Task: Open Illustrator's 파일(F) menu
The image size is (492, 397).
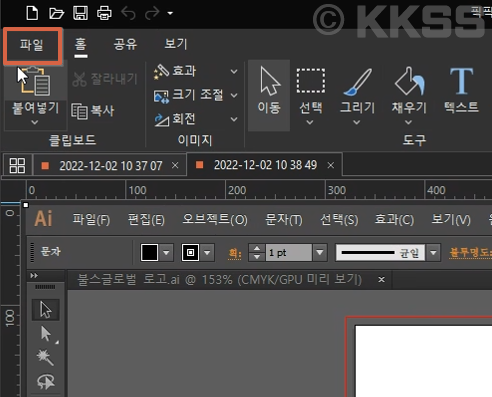Action: (91, 220)
